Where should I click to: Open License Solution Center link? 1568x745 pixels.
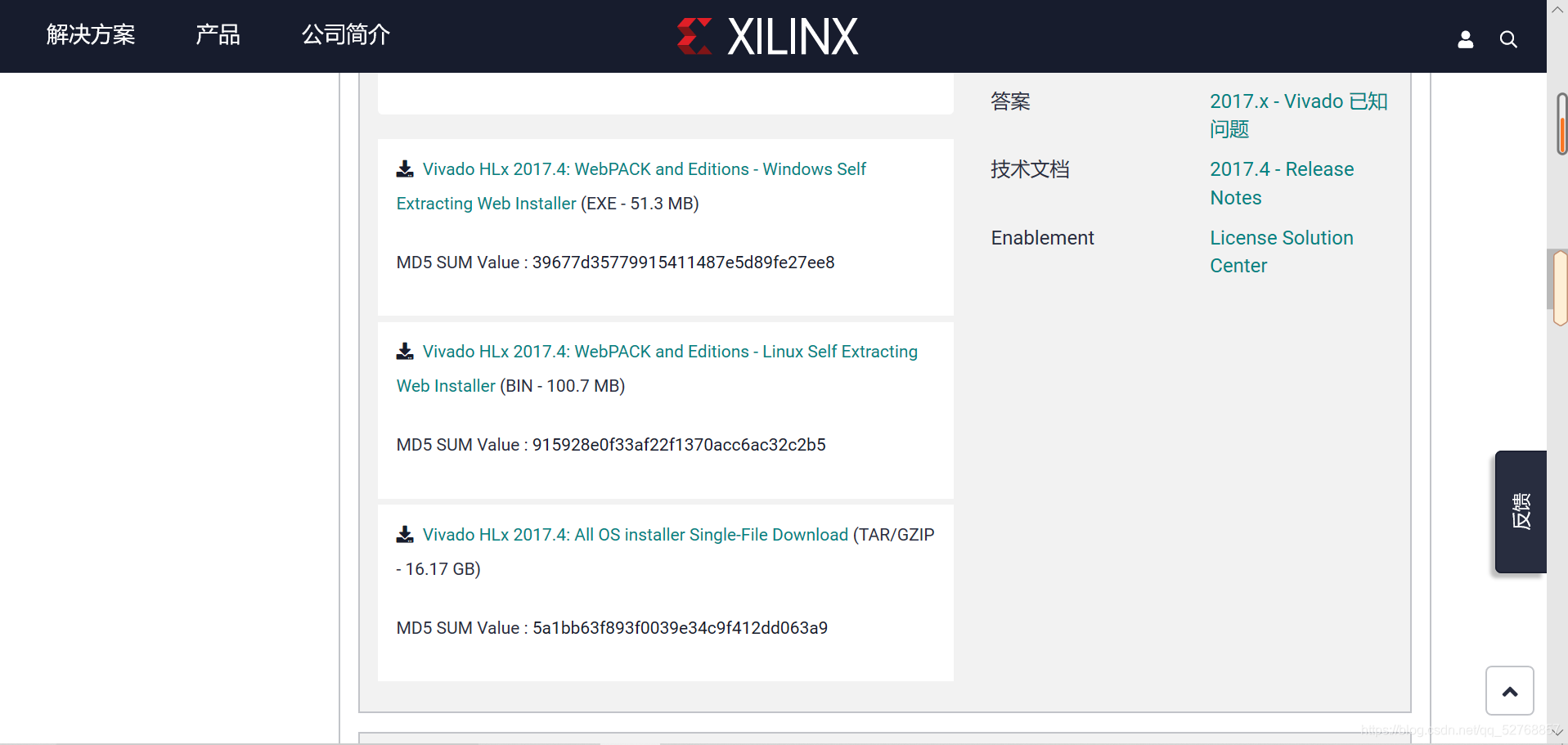[x=1281, y=252]
